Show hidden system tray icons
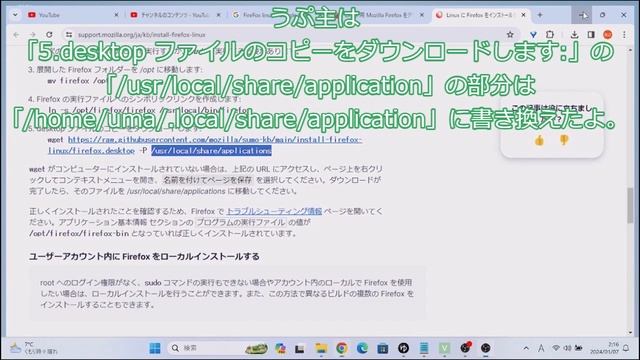 [526, 348]
